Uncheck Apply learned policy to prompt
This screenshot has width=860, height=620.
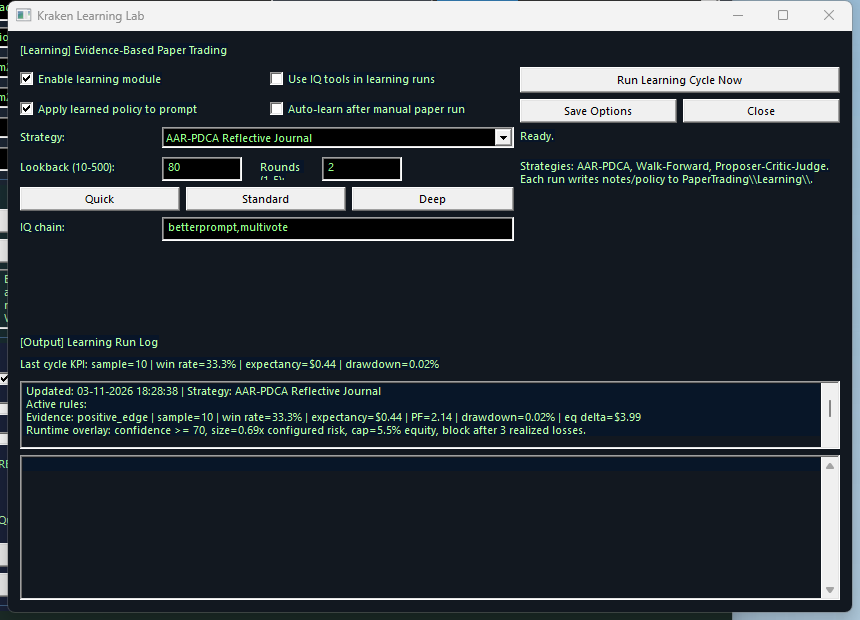tap(26, 109)
